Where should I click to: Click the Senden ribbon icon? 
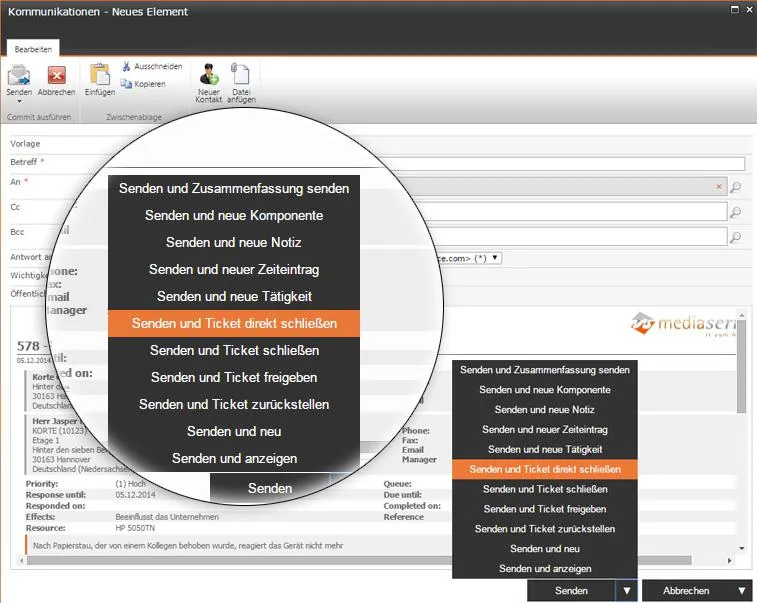[19, 75]
